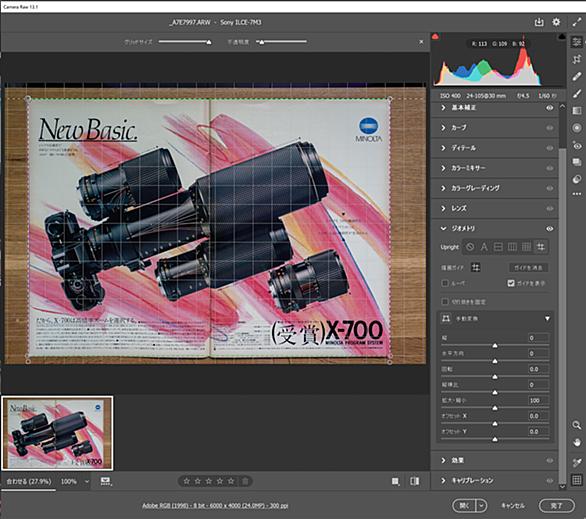Adjust the rotation slider handle in the transform section

pos(495,377)
